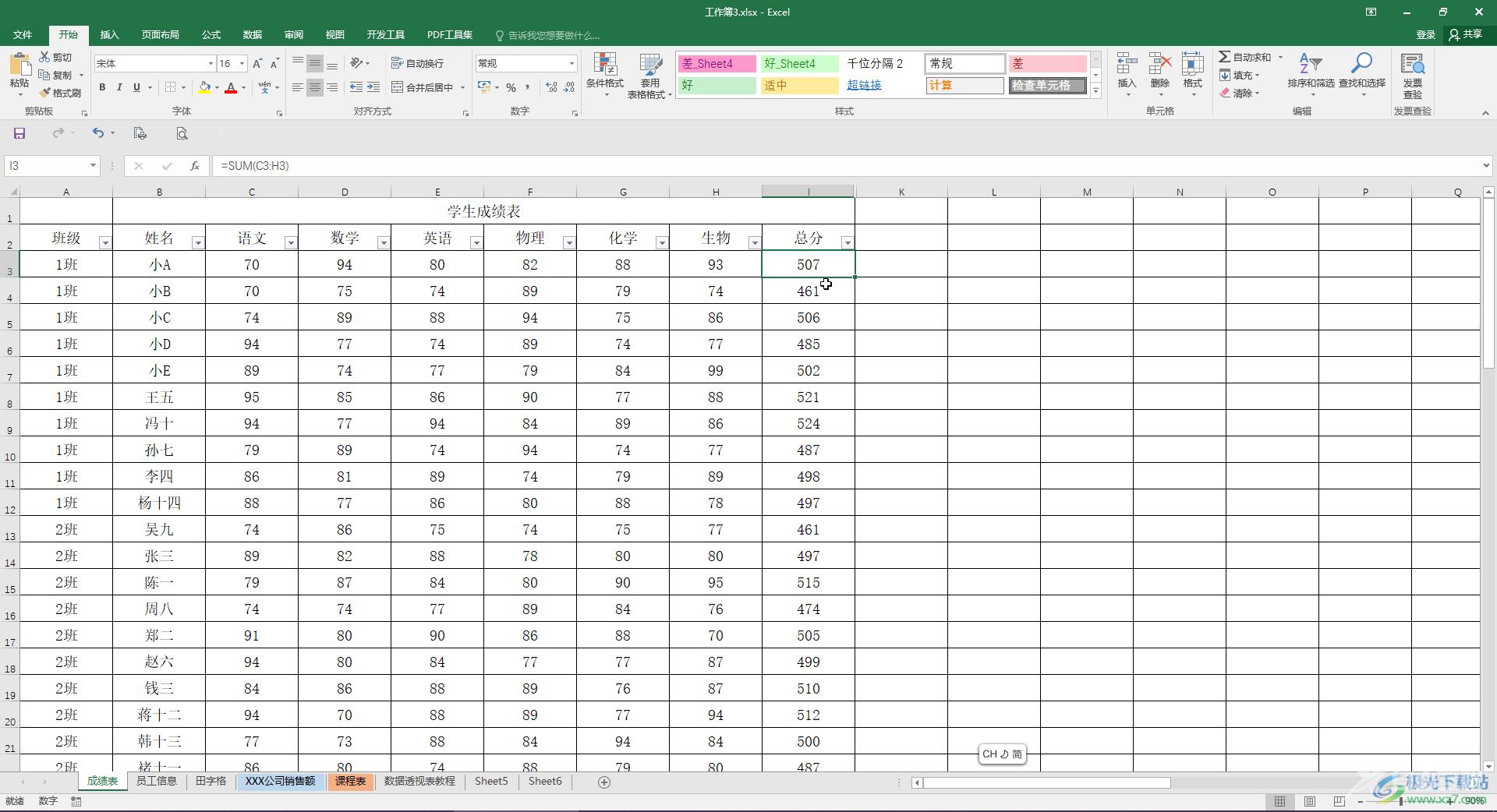
Task: Click the 合并后居中 (Merge & Center) button
Action: (422, 87)
